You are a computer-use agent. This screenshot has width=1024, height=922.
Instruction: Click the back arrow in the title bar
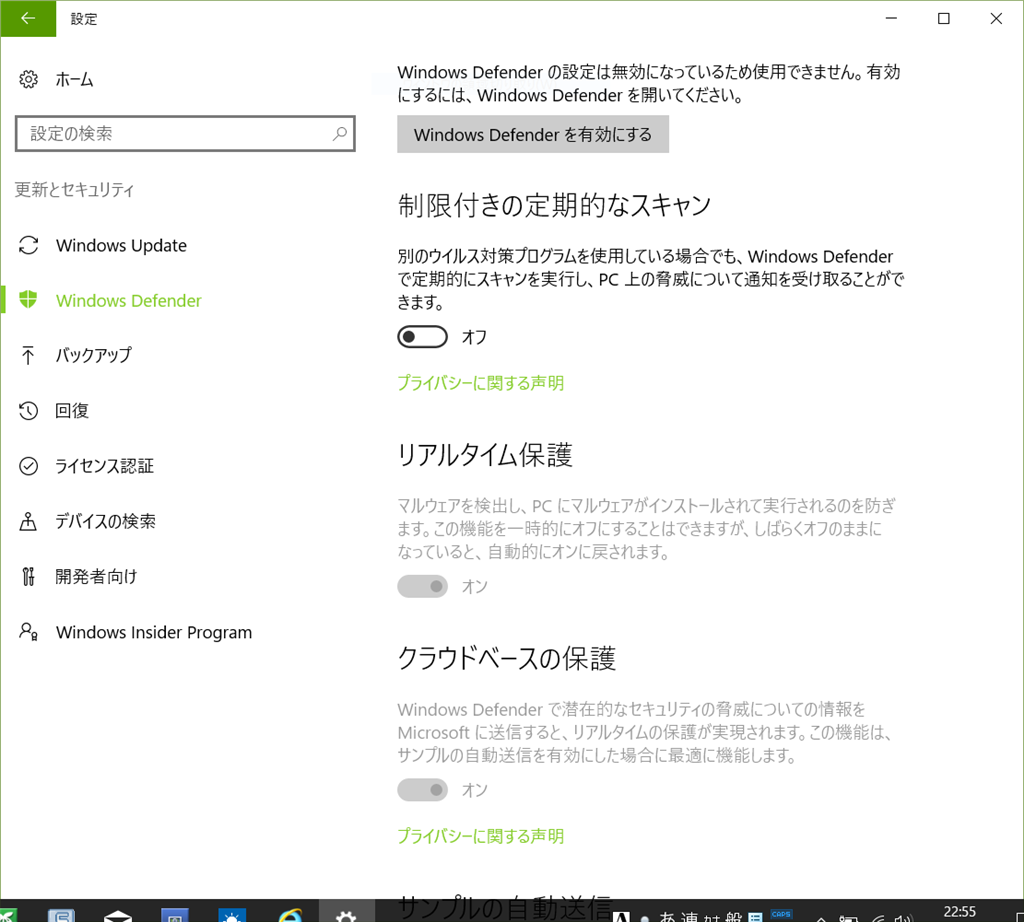tap(28, 18)
